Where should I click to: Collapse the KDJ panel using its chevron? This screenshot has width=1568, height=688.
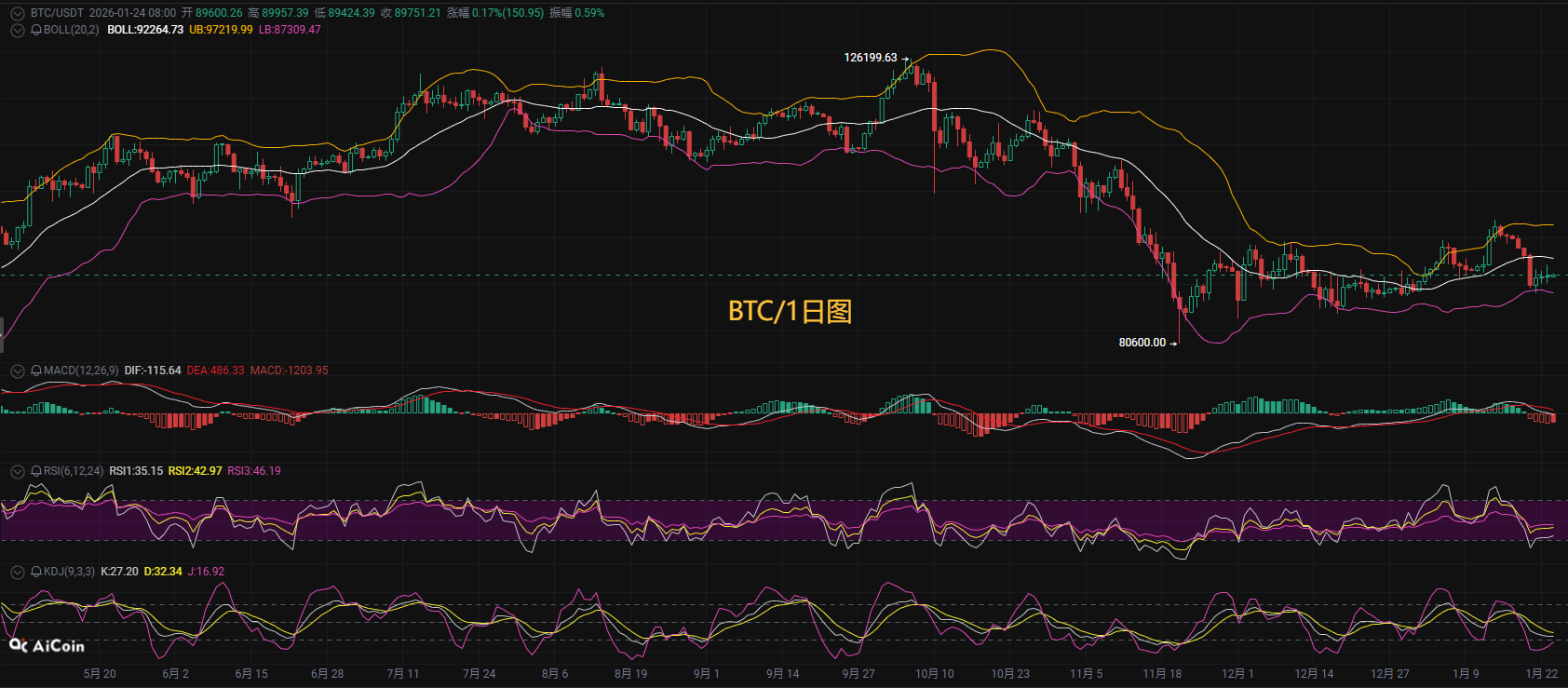17,572
